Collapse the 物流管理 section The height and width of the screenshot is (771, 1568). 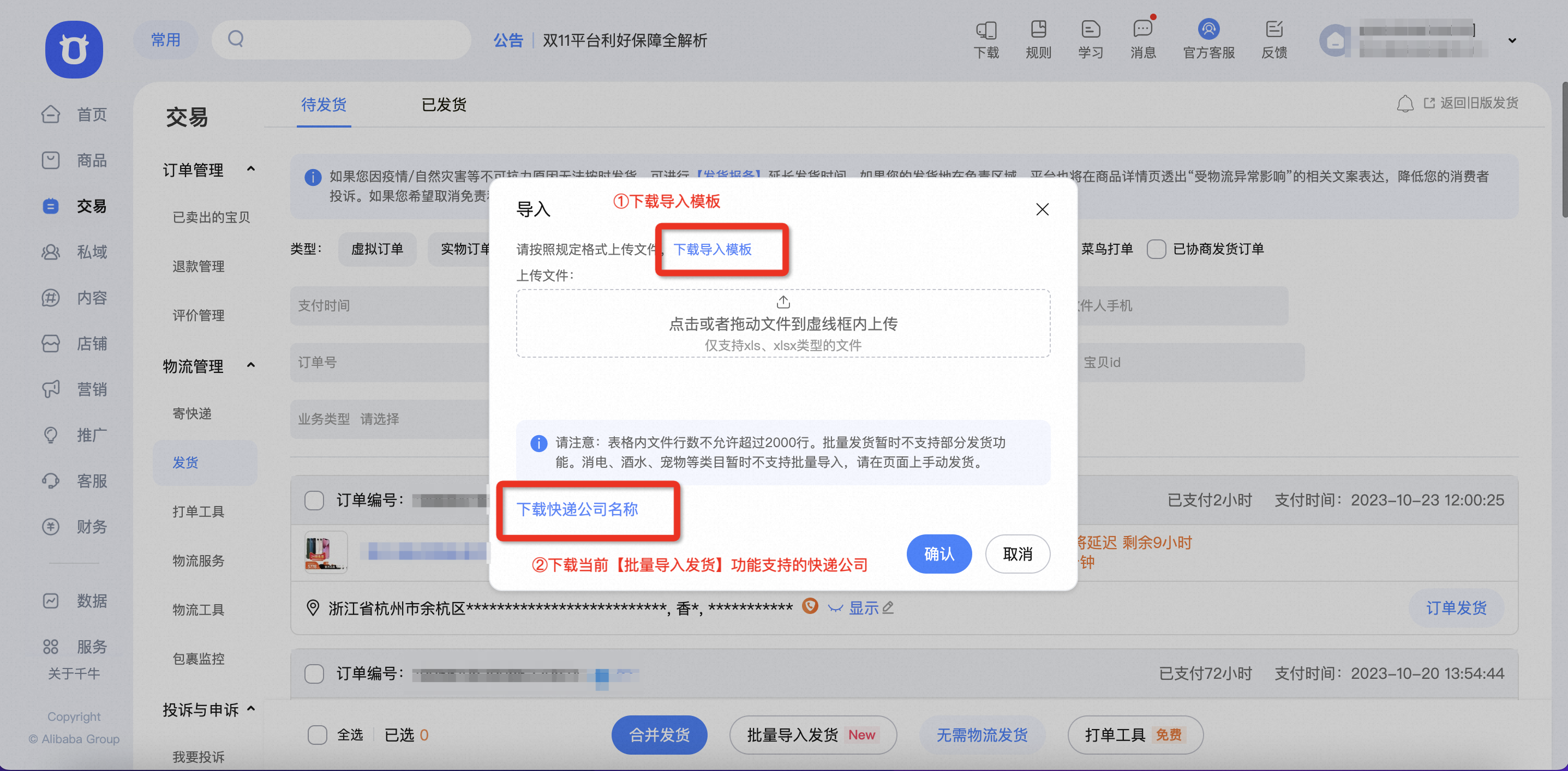point(251,365)
